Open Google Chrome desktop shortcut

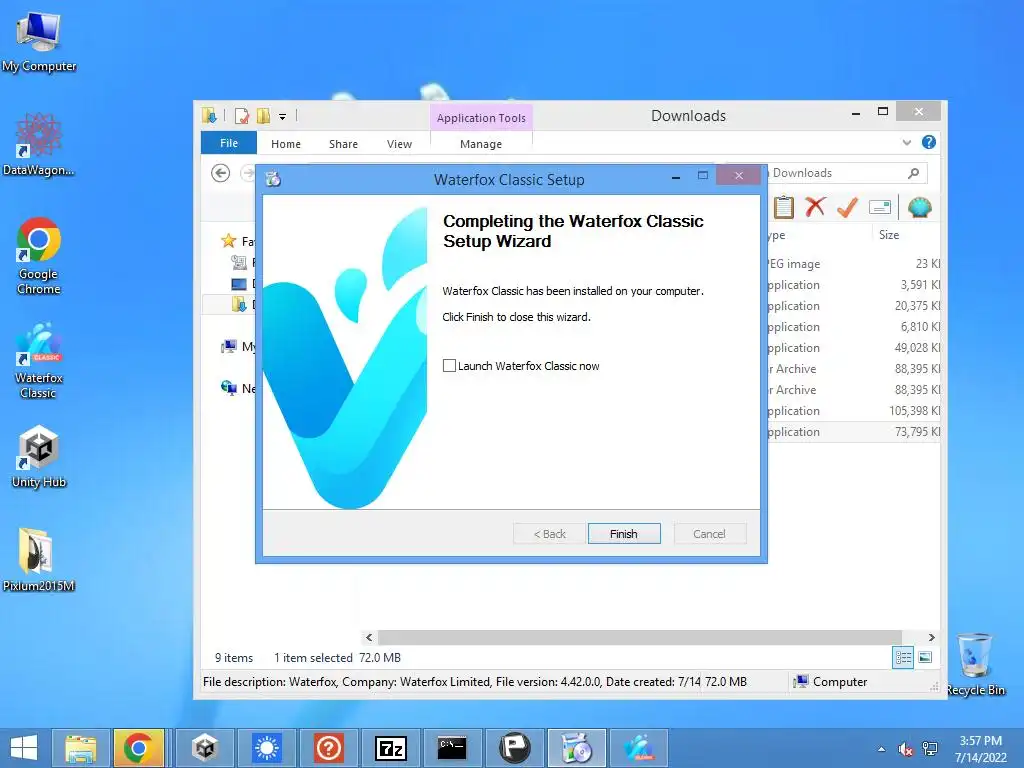pyautogui.click(x=39, y=256)
